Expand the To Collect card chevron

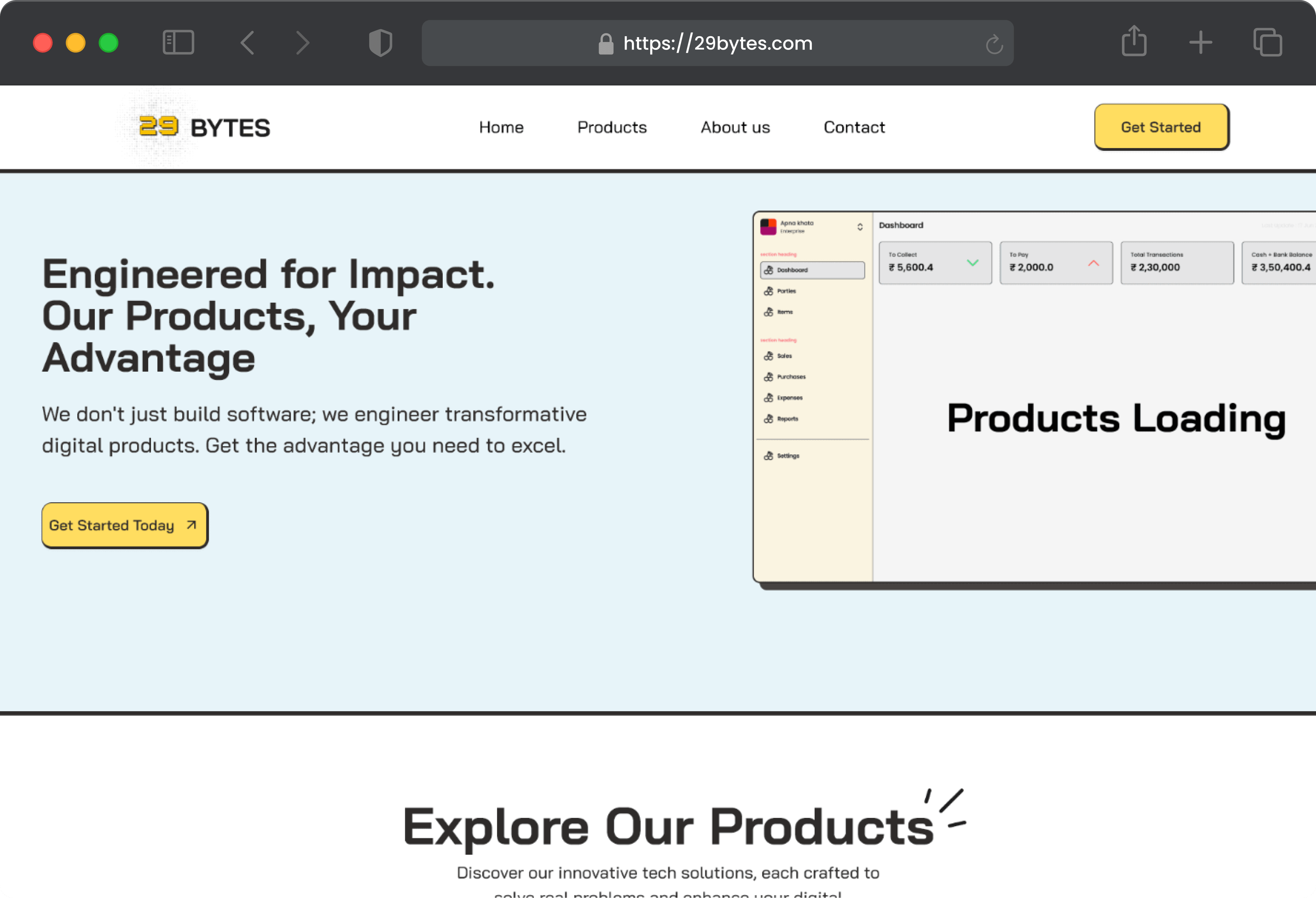click(x=972, y=263)
